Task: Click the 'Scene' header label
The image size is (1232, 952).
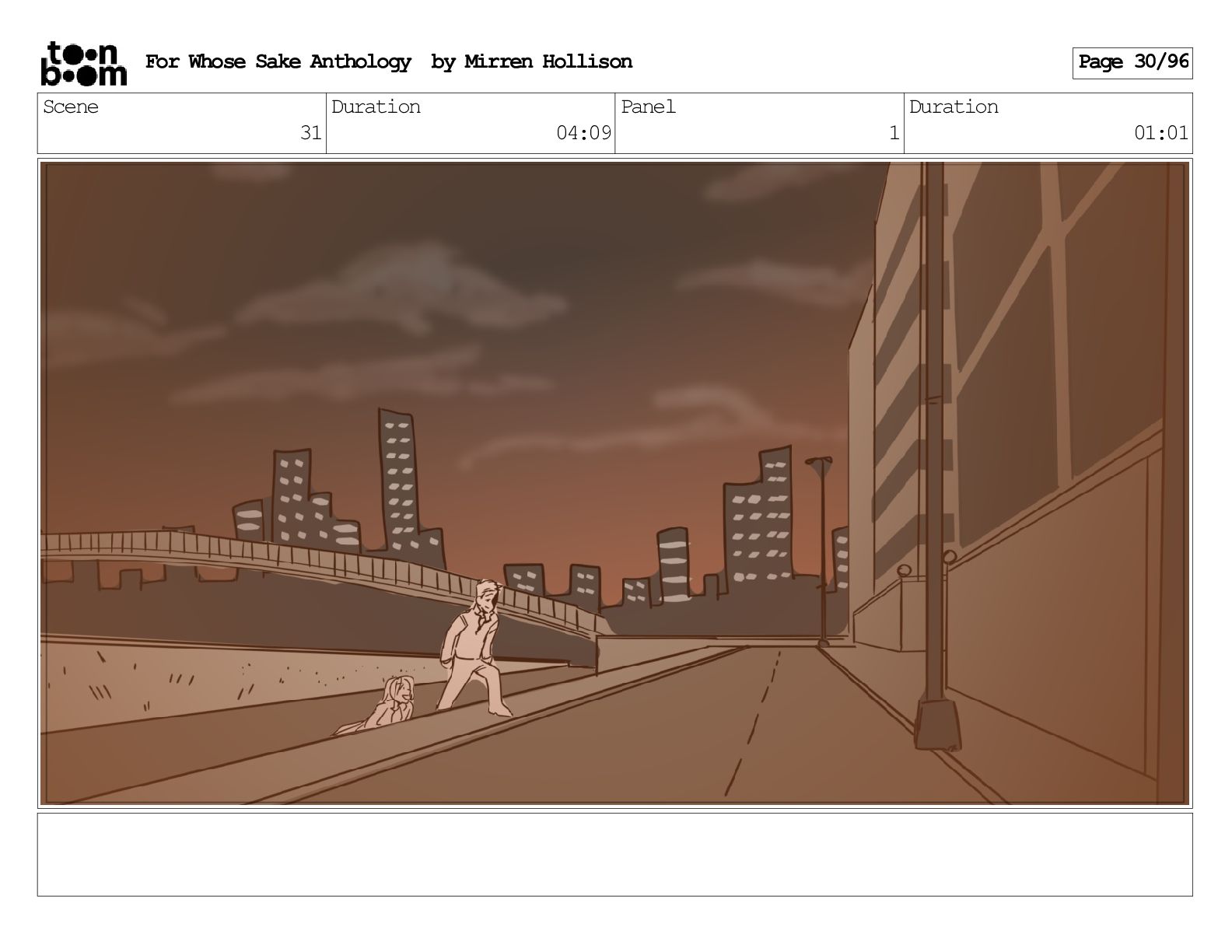Action: click(x=71, y=107)
